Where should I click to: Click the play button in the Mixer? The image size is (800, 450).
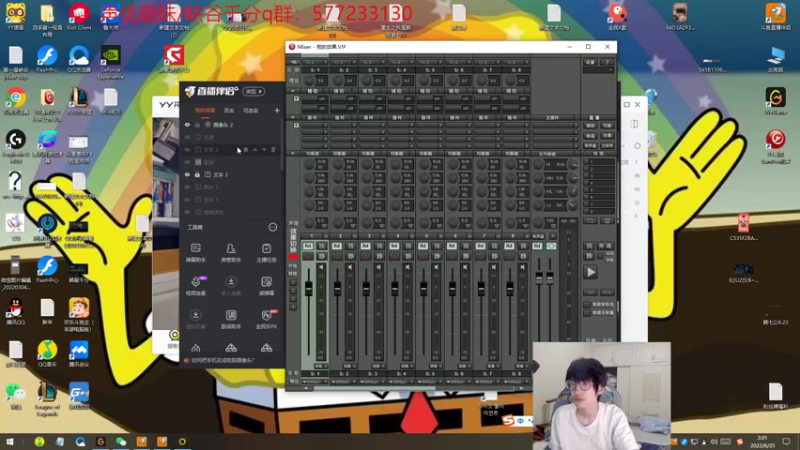pos(590,272)
